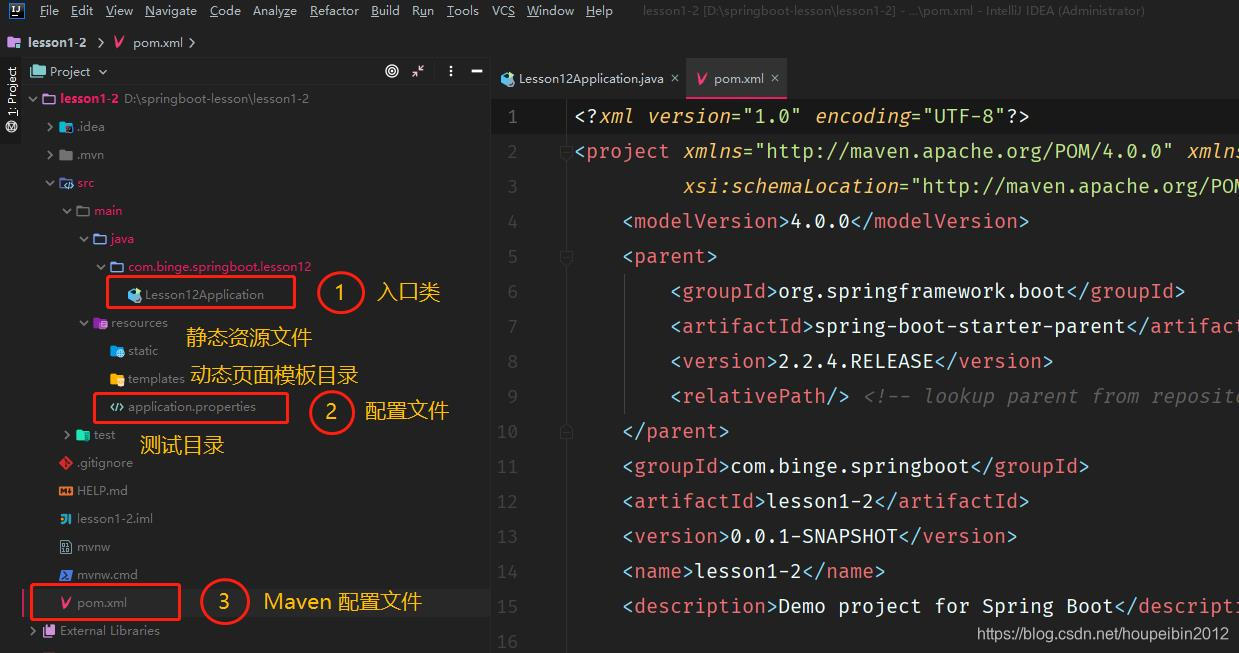Fold the project tag at line 2

click(x=566, y=152)
